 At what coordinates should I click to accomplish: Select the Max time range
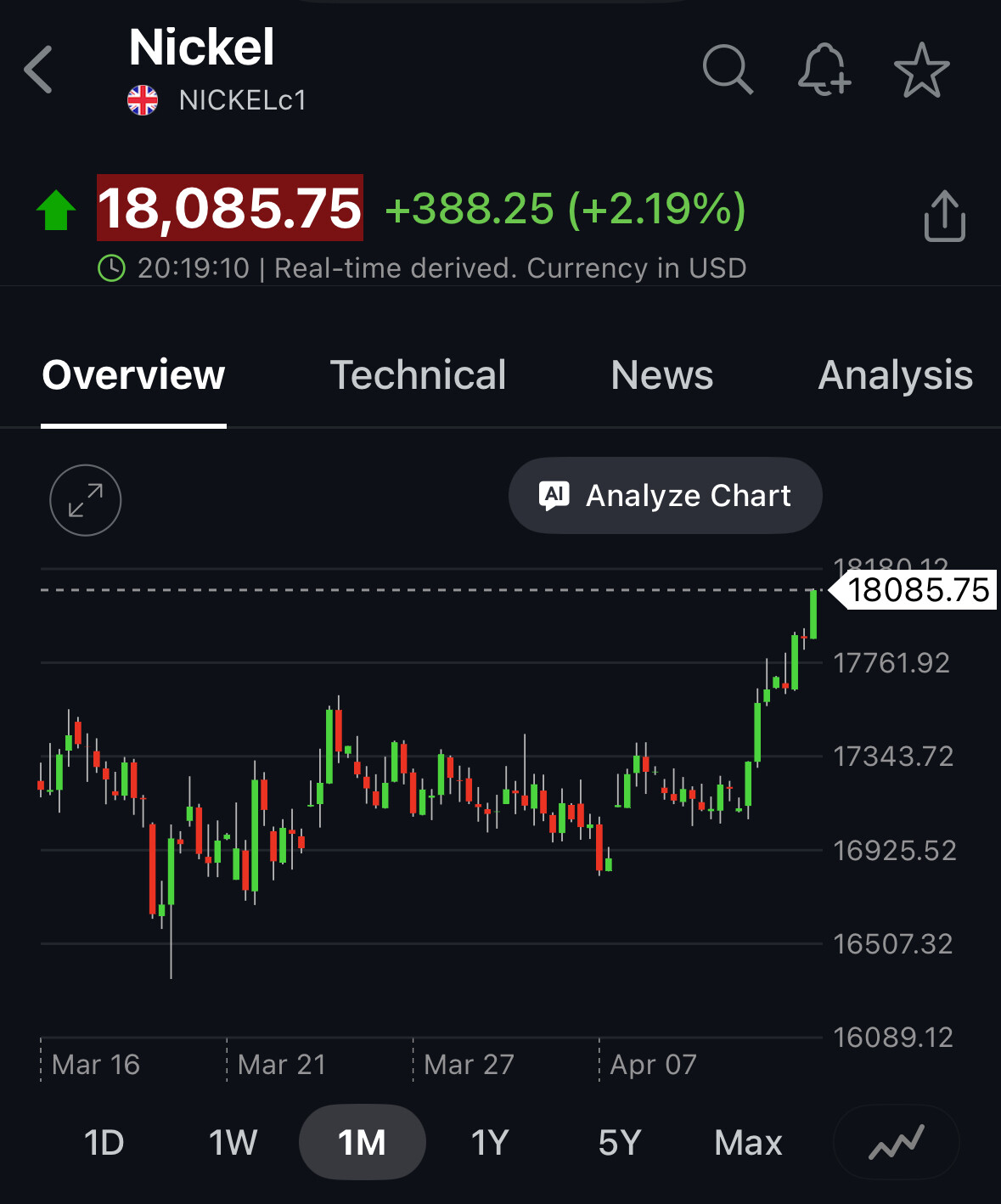coord(748,1142)
